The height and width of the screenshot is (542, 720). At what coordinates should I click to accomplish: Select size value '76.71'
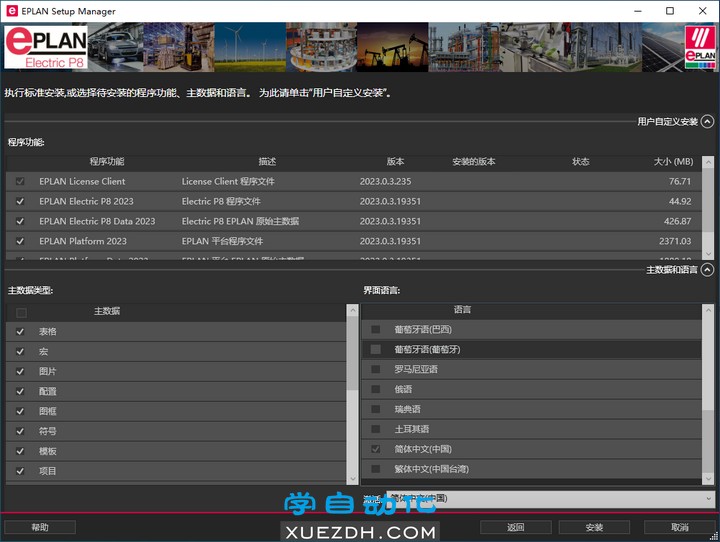[x=680, y=181]
